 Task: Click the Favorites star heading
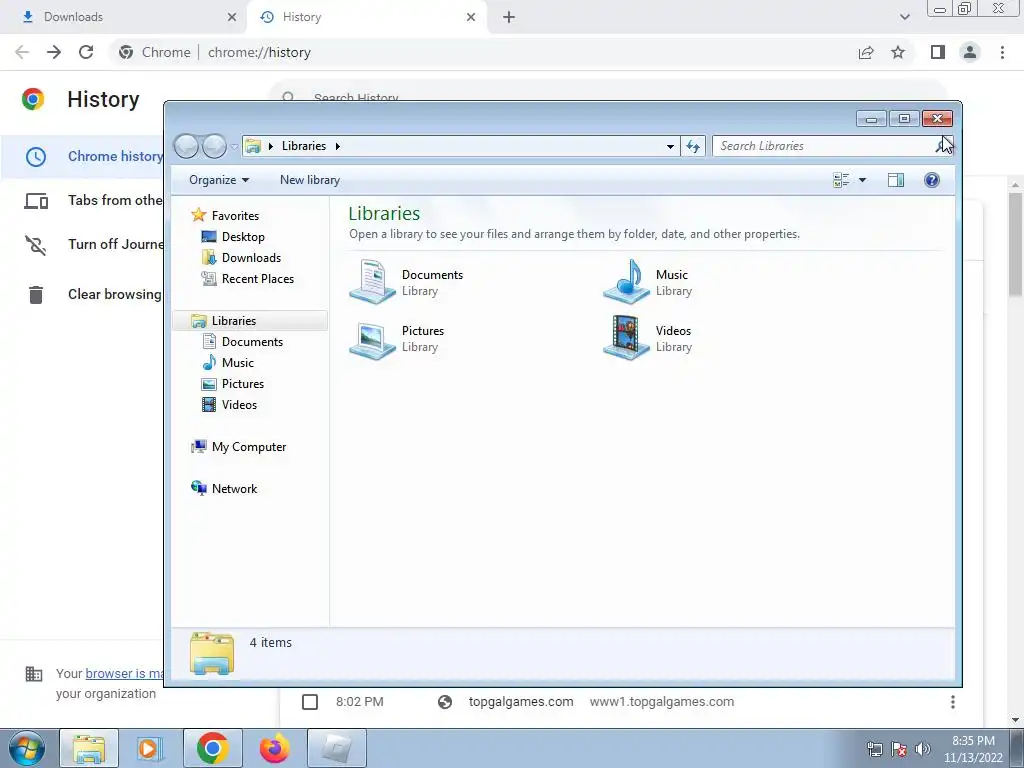click(225, 216)
